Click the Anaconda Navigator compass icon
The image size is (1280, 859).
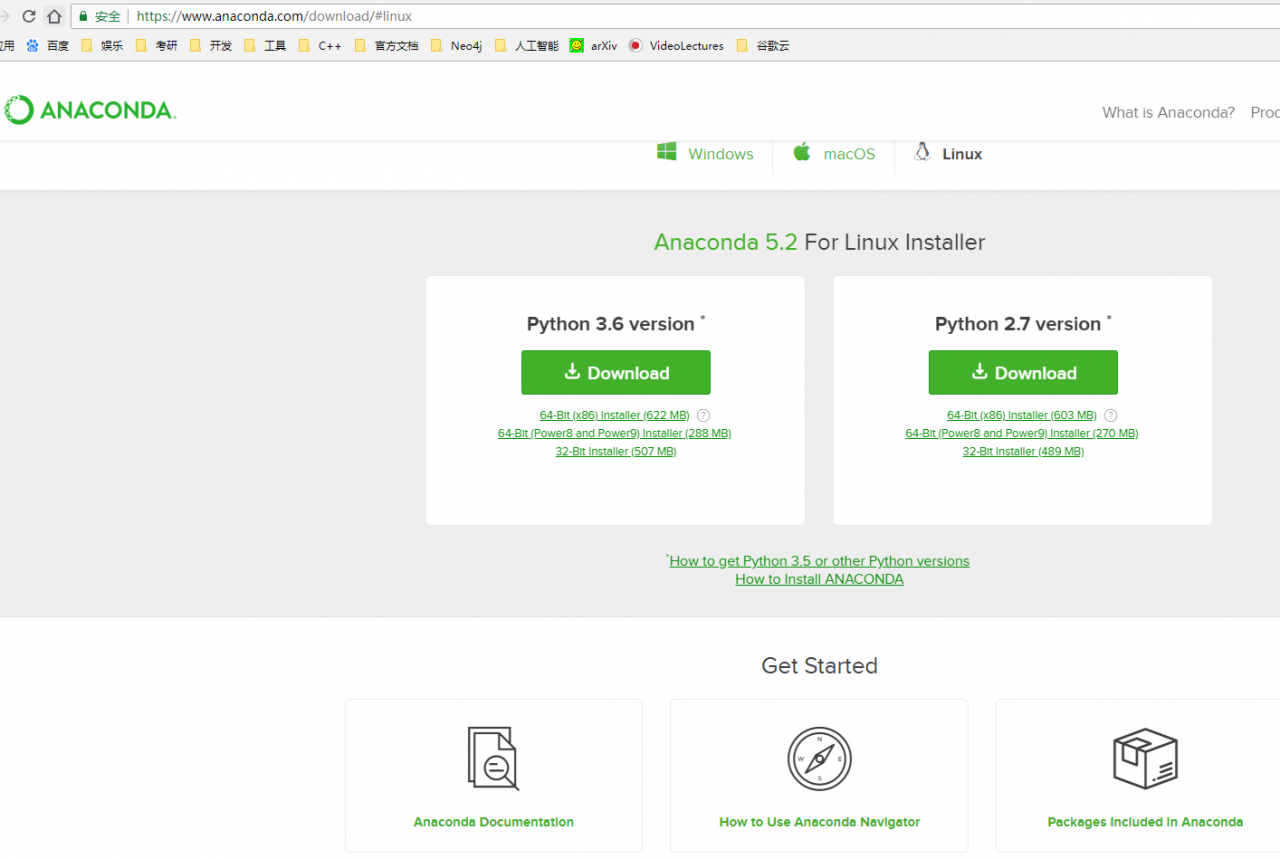819,759
